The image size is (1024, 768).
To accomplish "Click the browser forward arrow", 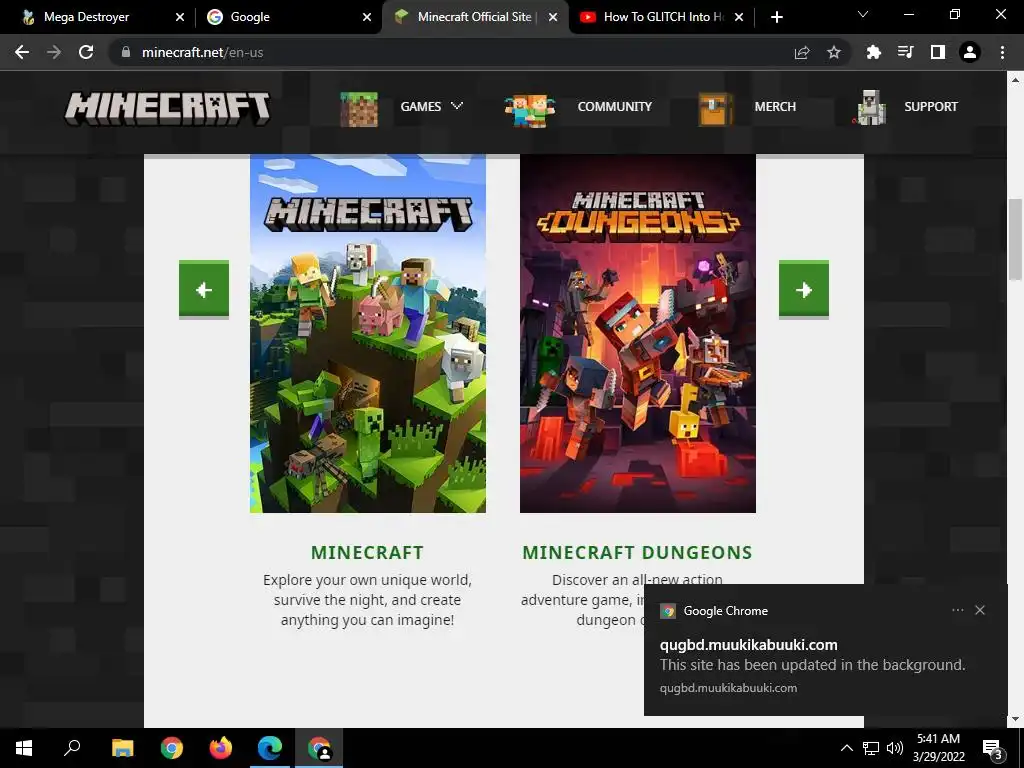I will pyautogui.click(x=54, y=52).
